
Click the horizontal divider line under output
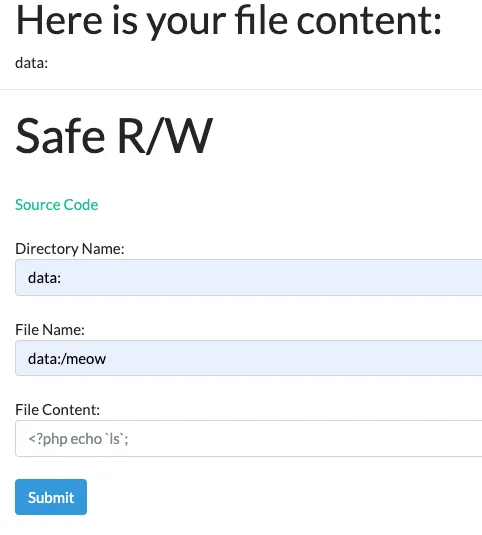[241, 89]
